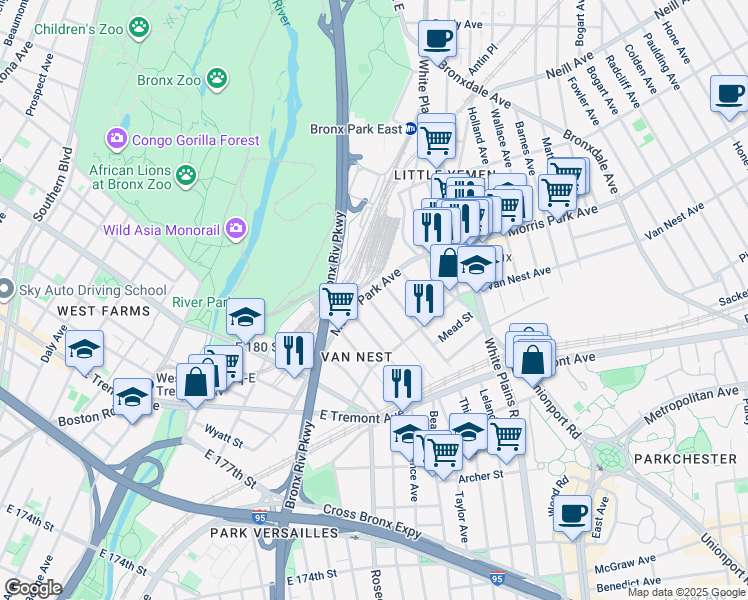Open the Children's Zoo paw icon
Screen dimensions: 748x600
tap(139, 28)
